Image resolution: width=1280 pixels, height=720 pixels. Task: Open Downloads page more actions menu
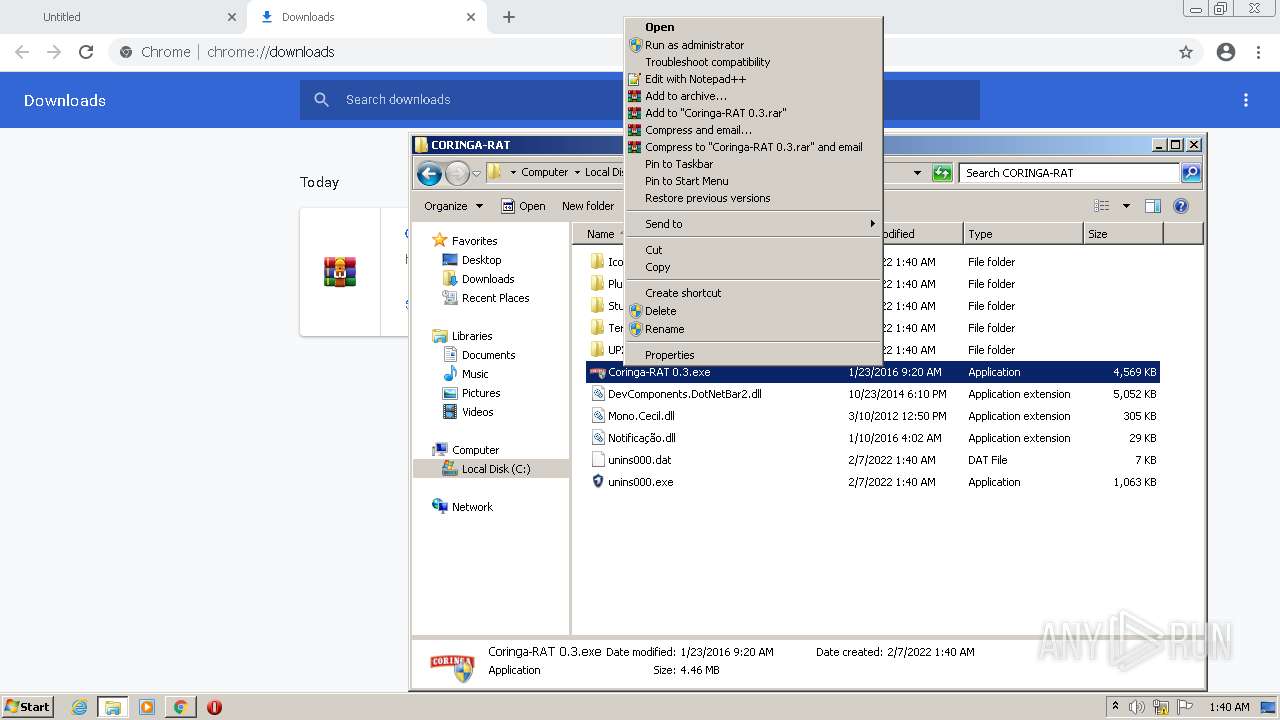[1246, 100]
